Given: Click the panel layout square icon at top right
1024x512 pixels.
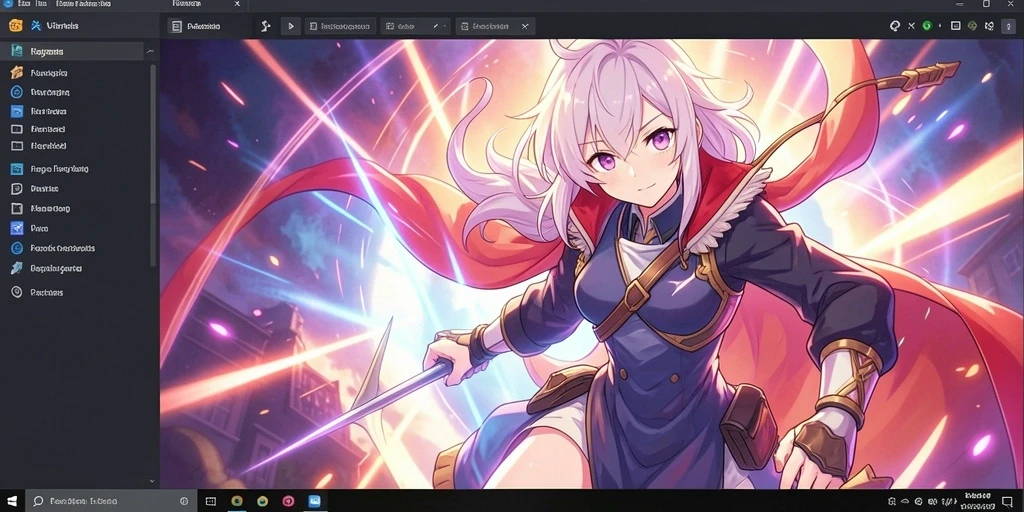Looking at the screenshot, I should [955, 26].
